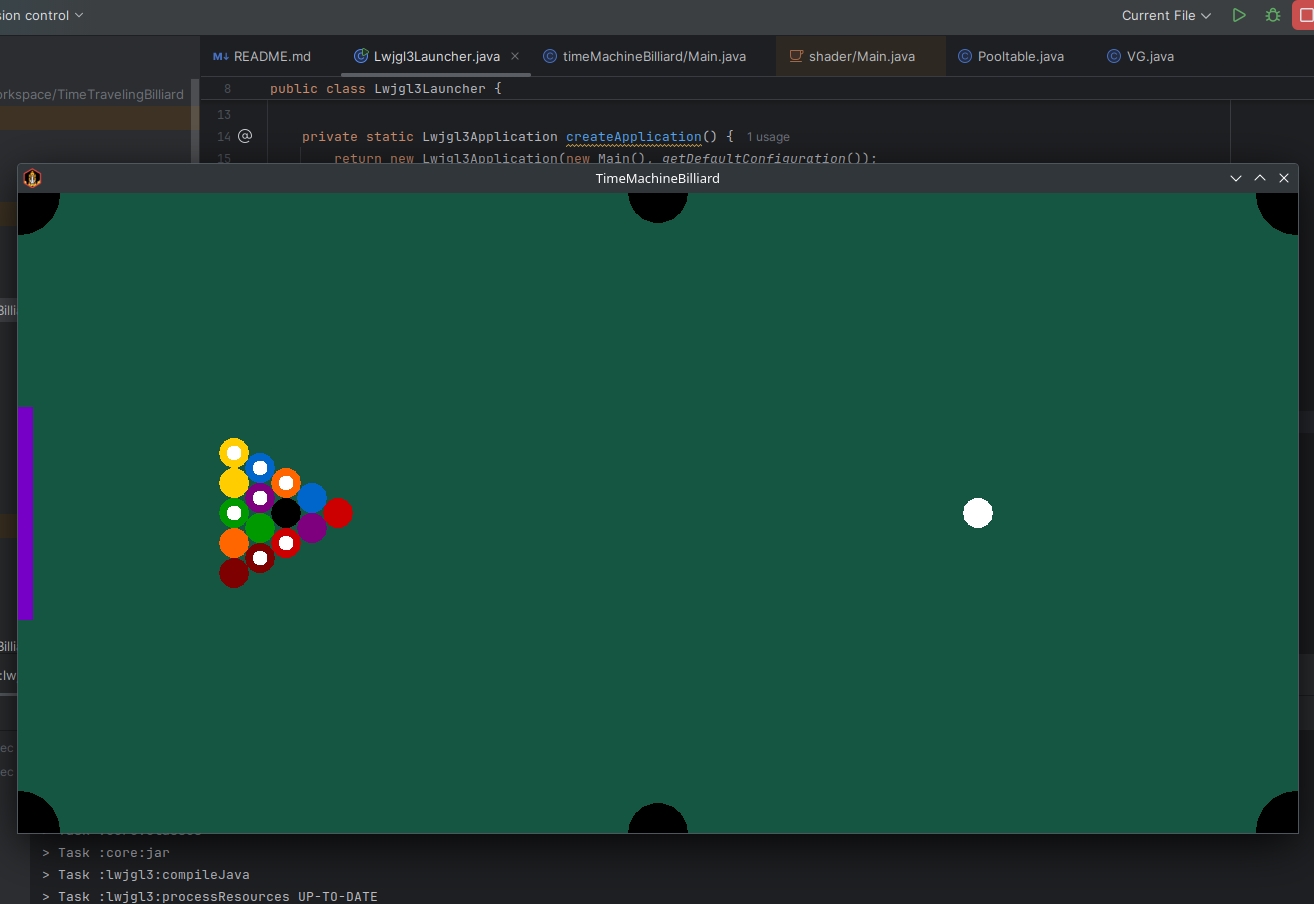Click the TimeMachineBilliard window app icon
This screenshot has width=1314, height=904.
[32, 178]
